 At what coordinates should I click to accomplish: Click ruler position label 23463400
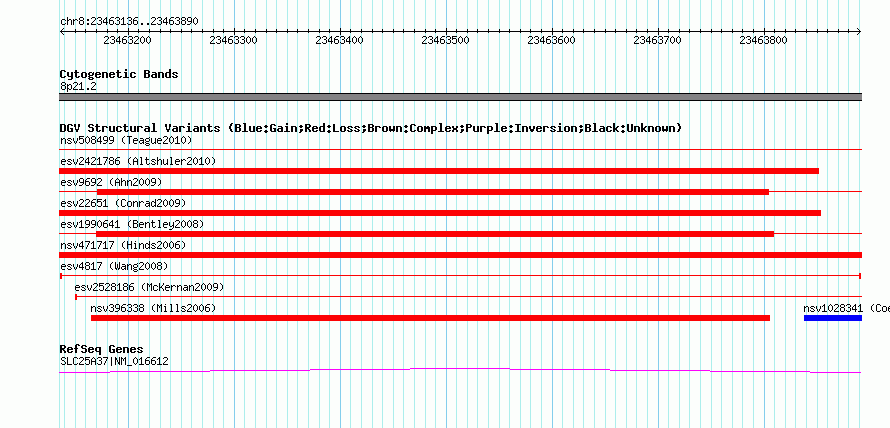[x=339, y=40]
